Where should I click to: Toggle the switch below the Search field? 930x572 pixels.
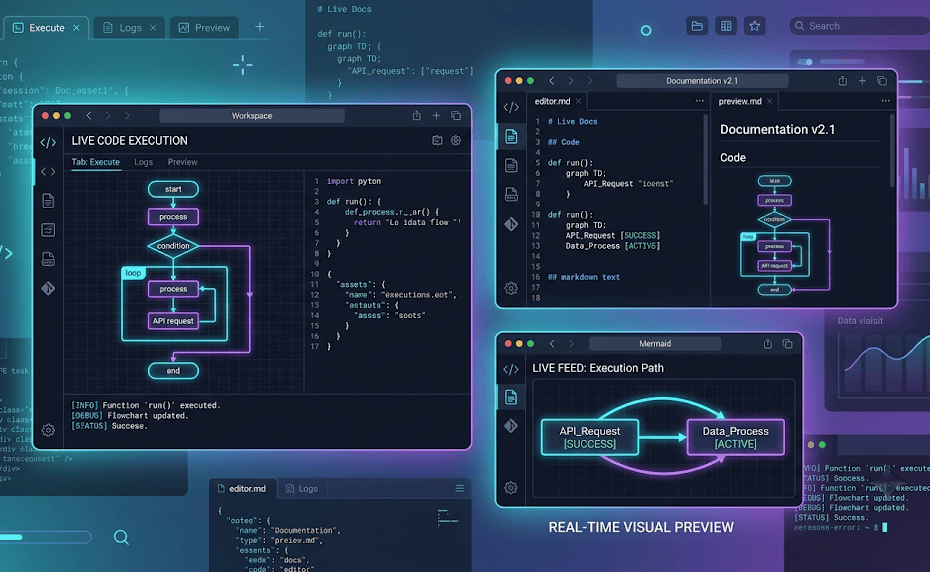(x=805, y=62)
